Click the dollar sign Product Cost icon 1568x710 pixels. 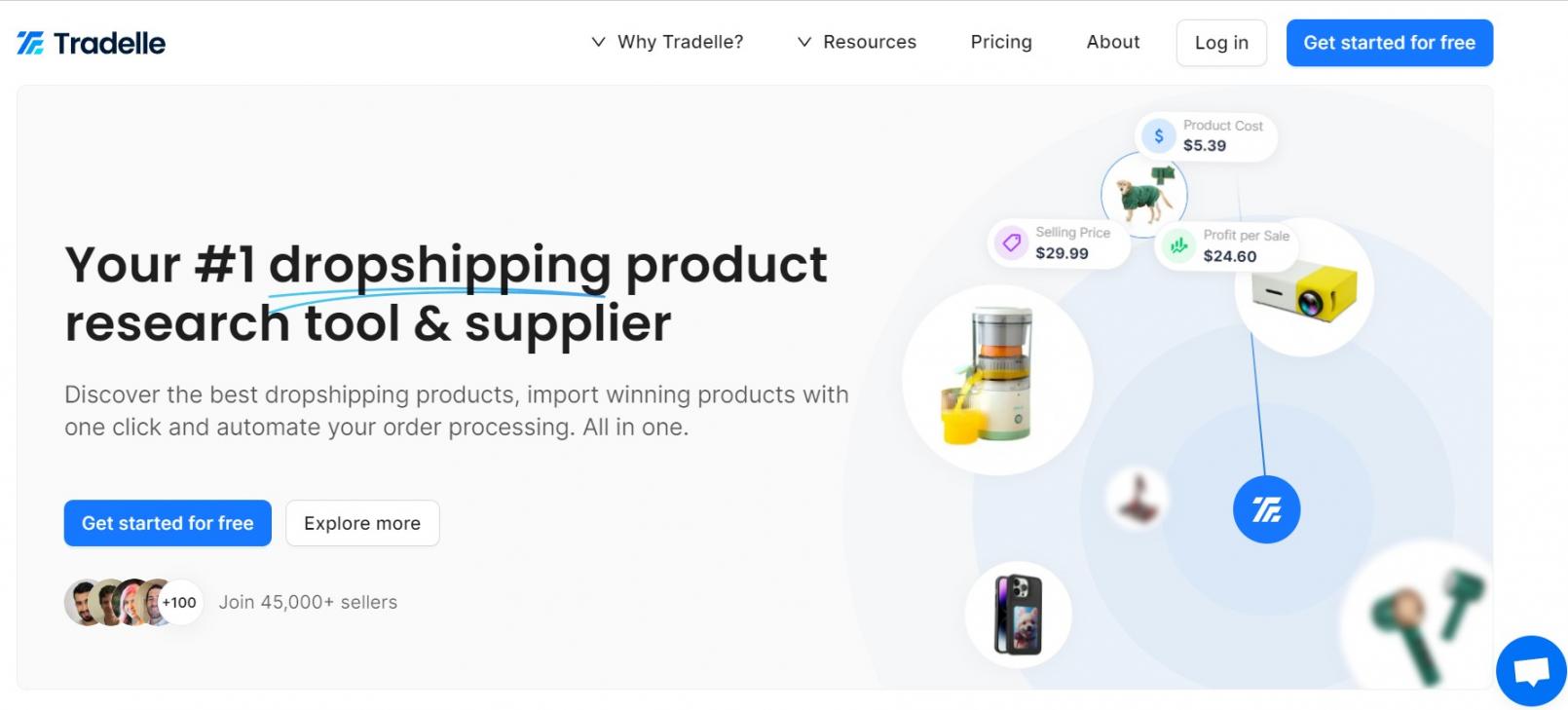pyautogui.click(x=1158, y=136)
